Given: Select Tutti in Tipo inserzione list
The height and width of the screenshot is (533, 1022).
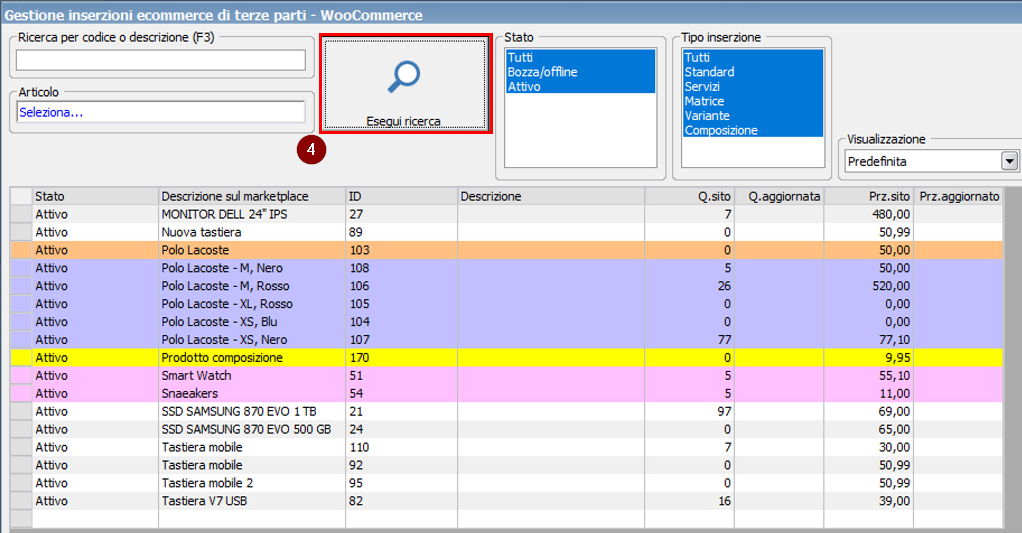Looking at the screenshot, I should [x=753, y=57].
